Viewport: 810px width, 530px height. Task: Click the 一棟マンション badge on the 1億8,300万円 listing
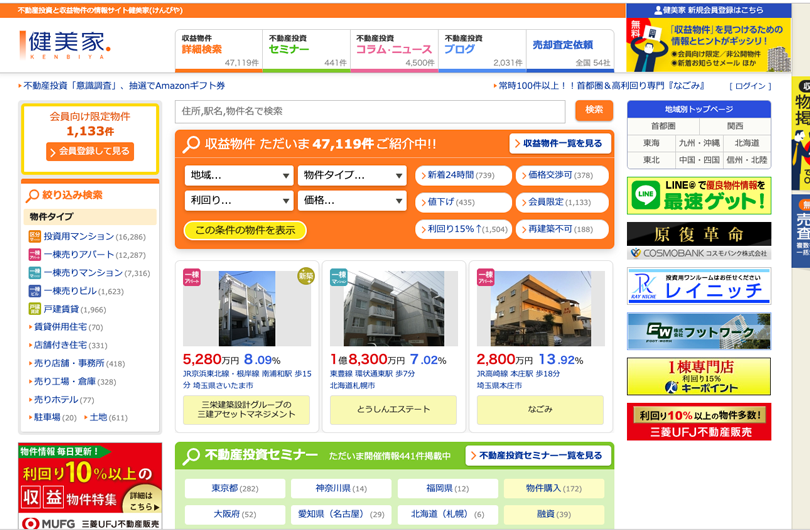338,277
